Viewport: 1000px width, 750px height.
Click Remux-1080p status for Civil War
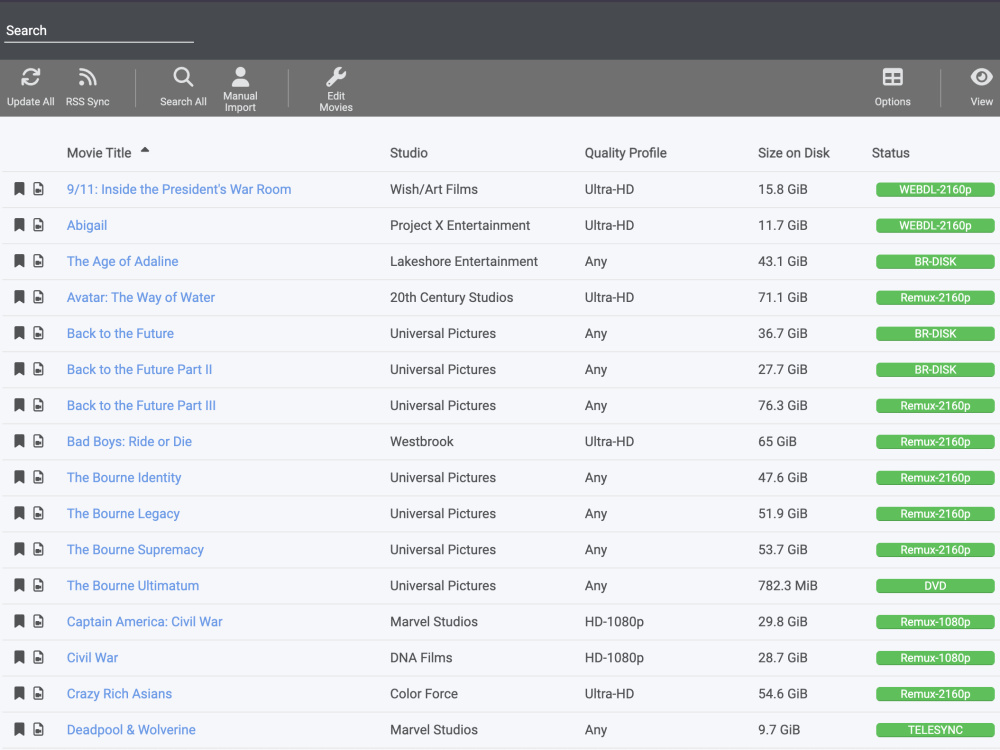[x=935, y=658]
